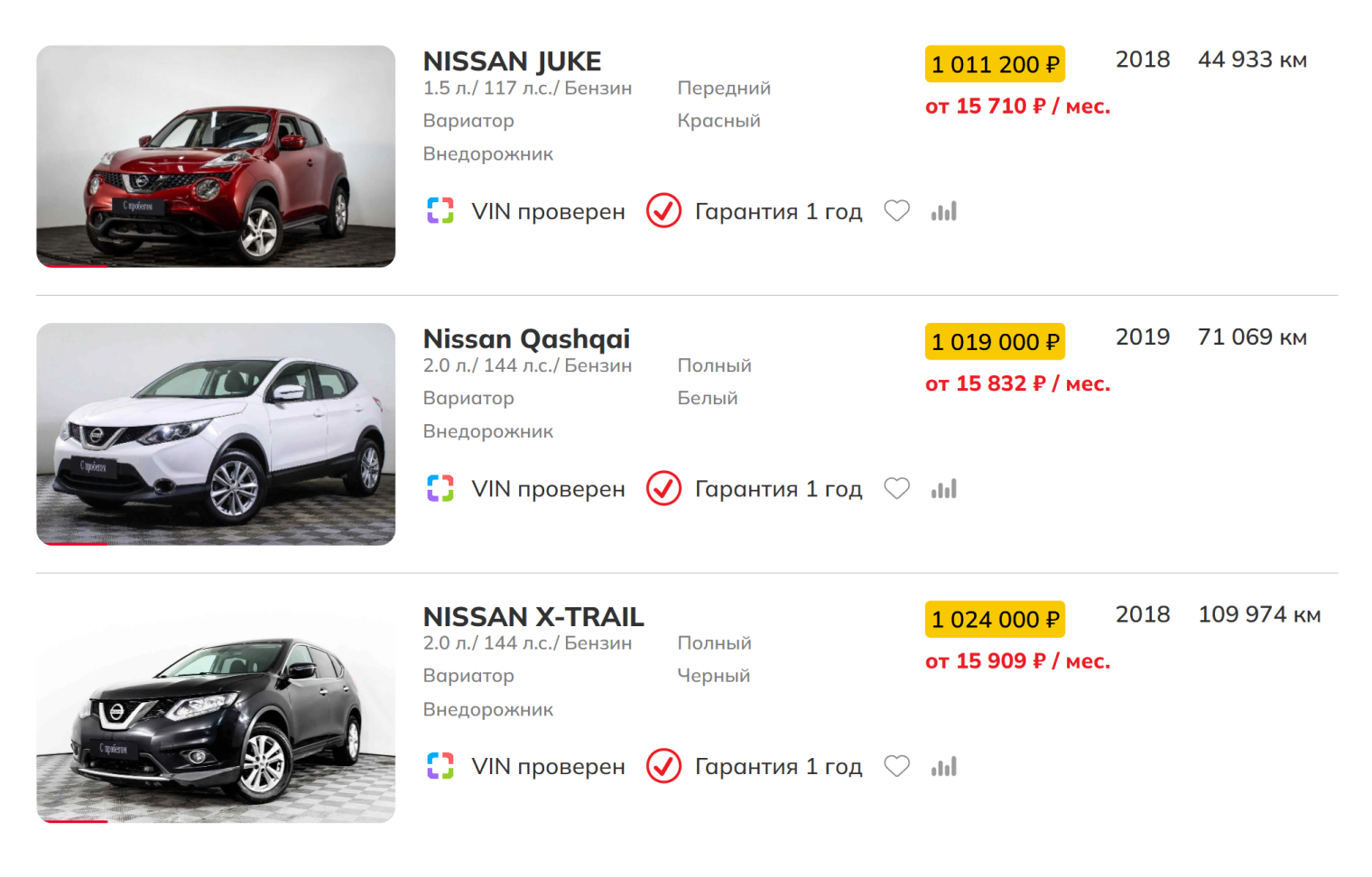Add Nissan Juke to favorites heart

tap(896, 211)
